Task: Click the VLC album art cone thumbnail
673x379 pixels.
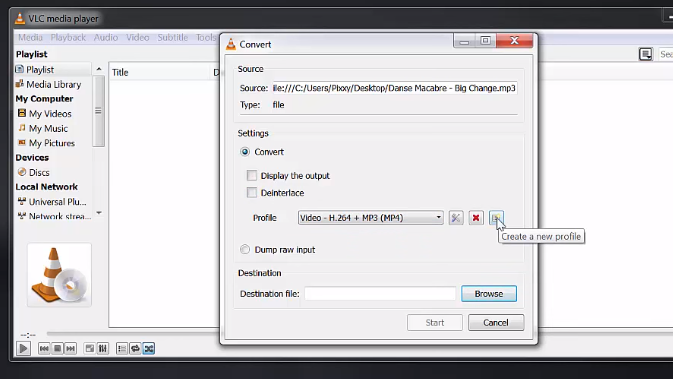Action: [x=59, y=275]
